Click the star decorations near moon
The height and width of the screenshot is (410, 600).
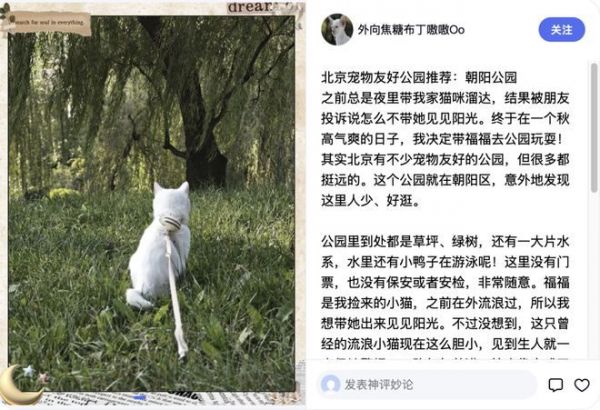click(36, 374)
